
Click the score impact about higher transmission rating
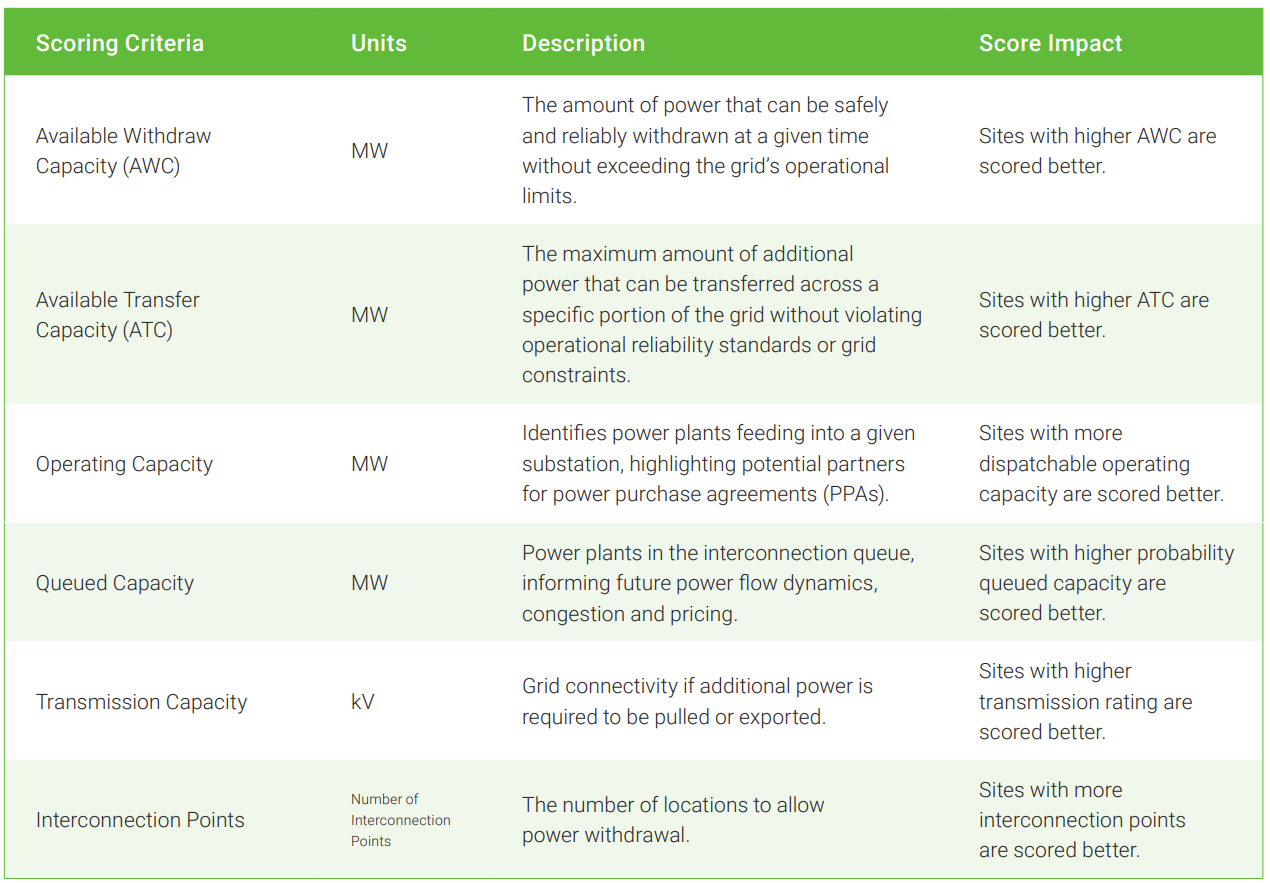point(1085,702)
